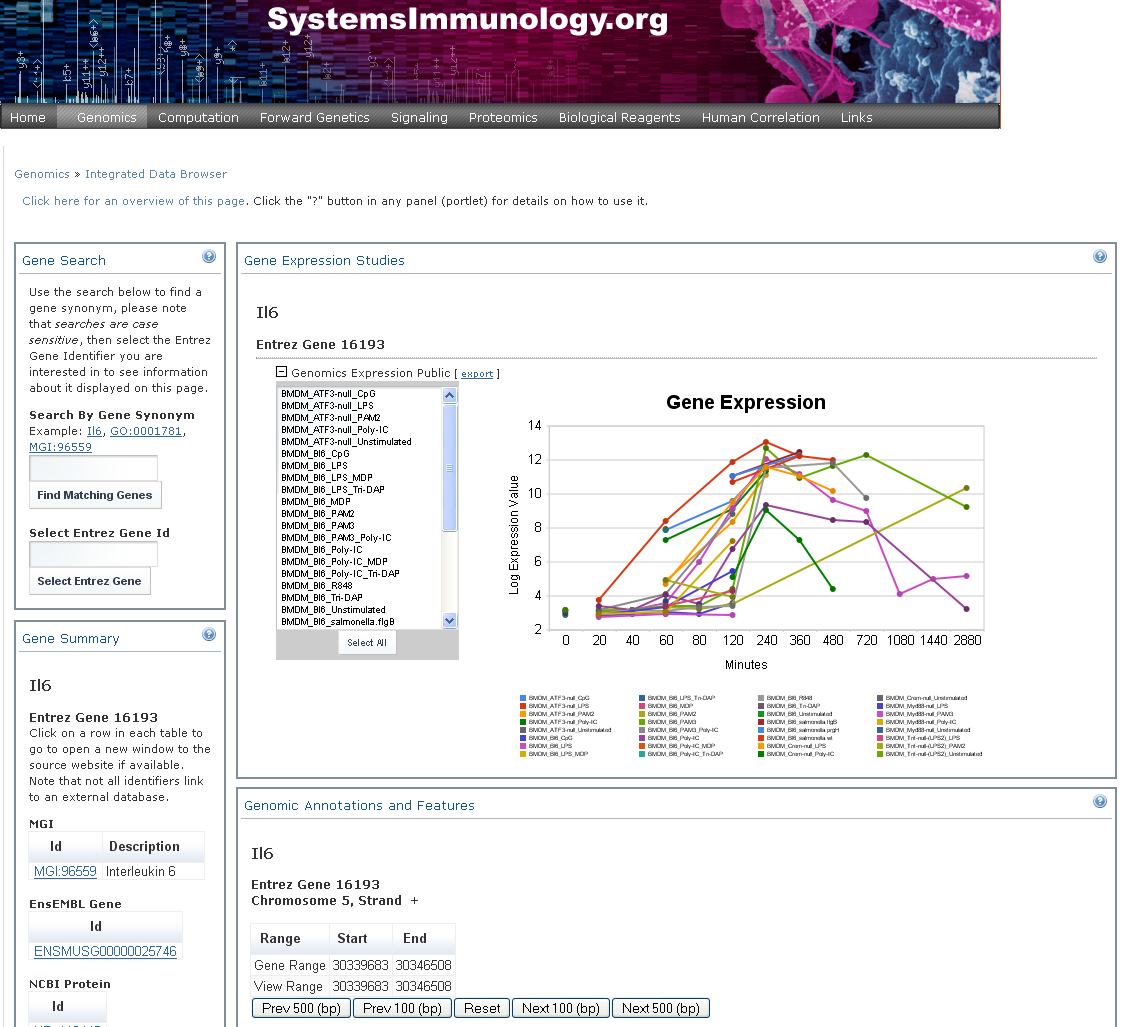Select BMDM_Bl6_PAM3 in the dataset list
This screenshot has width=1139, height=1027.
[360, 526]
